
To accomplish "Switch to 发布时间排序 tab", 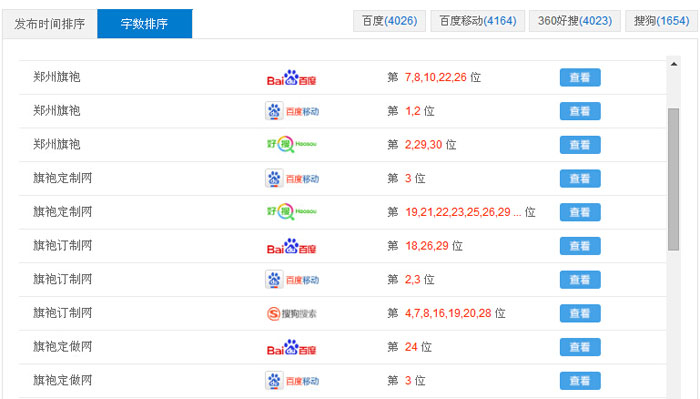I will point(50,24).
